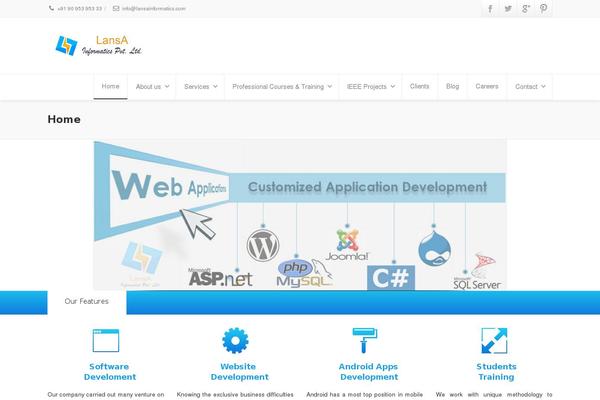Open the Students Training heading link
The image size is (600, 400).
[x=496, y=372]
